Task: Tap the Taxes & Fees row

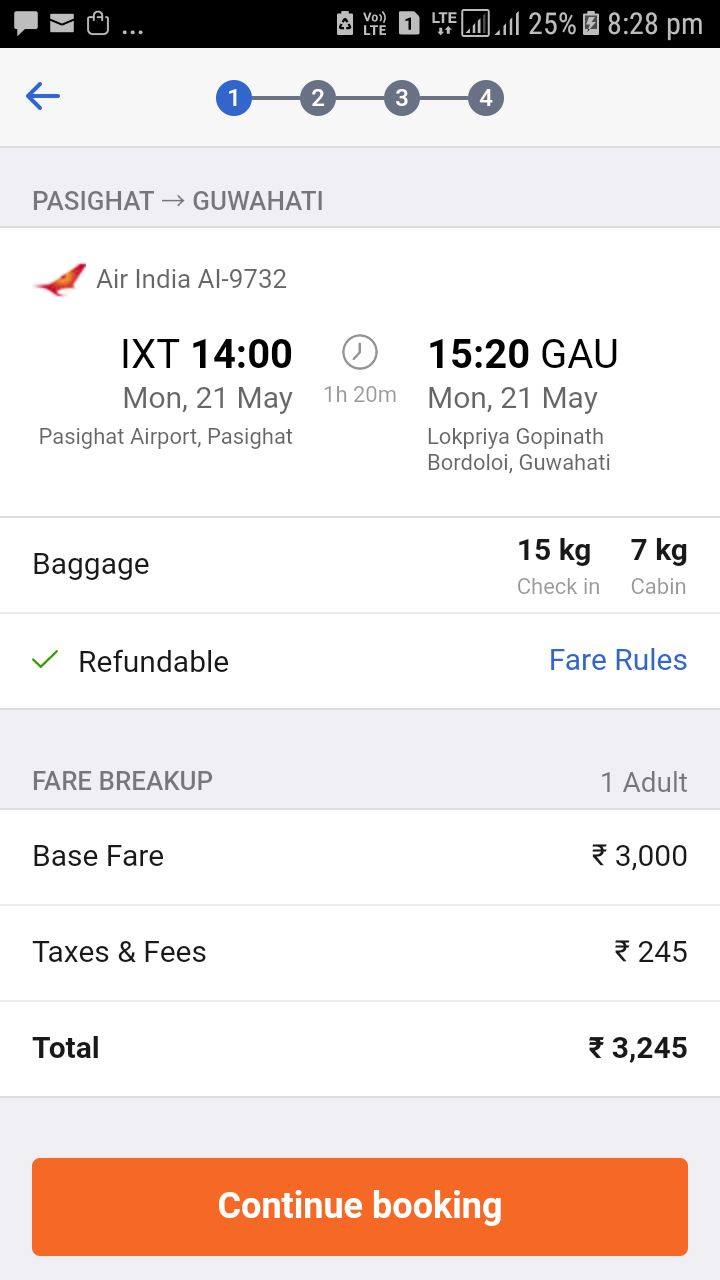Action: tap(360, 953)
